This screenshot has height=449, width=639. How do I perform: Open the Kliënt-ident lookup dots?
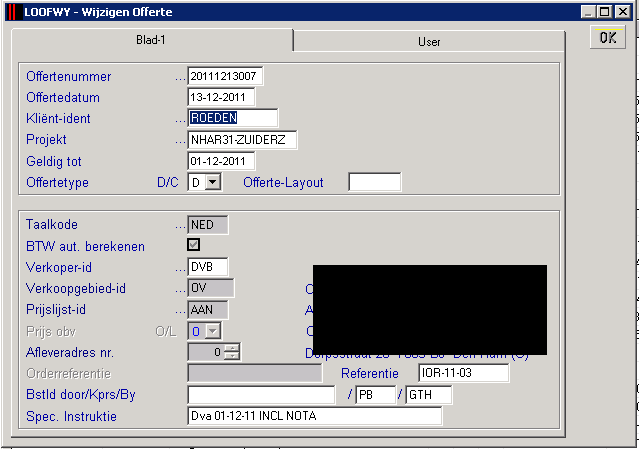coord(180,120)
